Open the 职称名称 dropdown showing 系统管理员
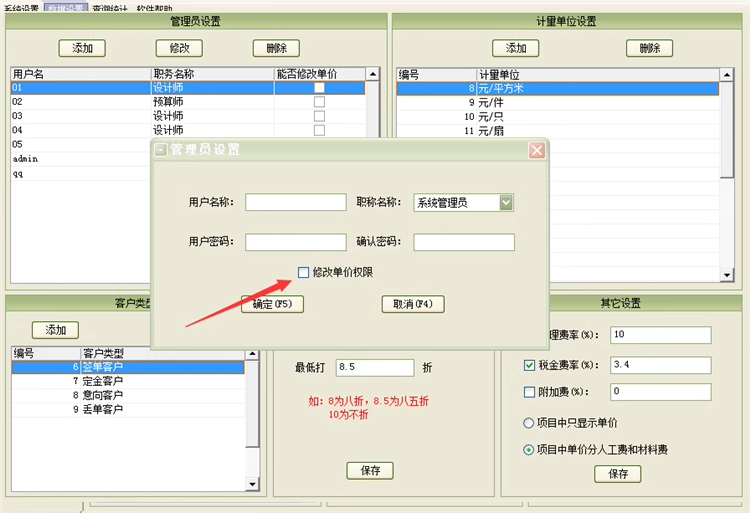 (506, 203)
